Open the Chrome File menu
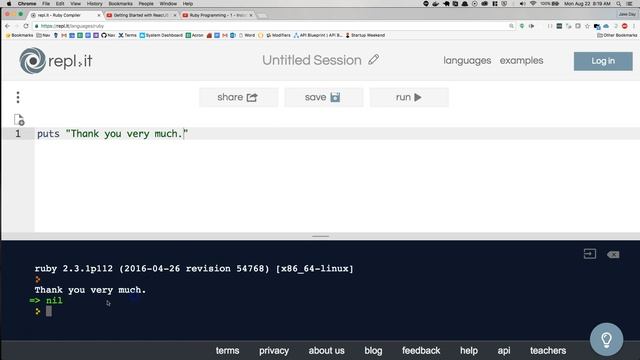640x360 pixels. 46,4
